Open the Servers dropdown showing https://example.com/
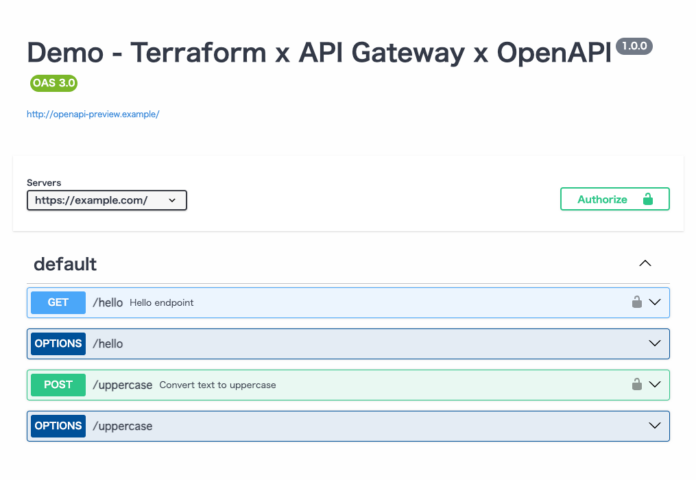This screenshot has height=480, width=696. [107, 200]
